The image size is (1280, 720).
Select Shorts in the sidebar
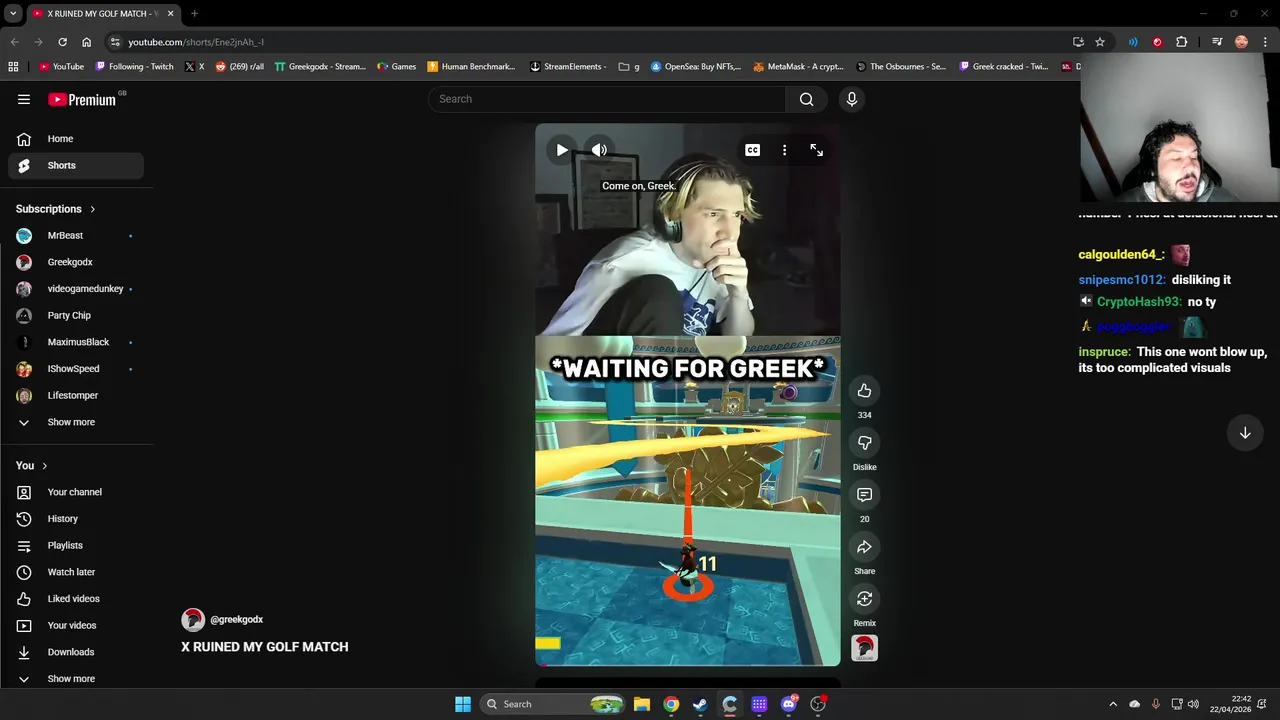pos(76,165)
